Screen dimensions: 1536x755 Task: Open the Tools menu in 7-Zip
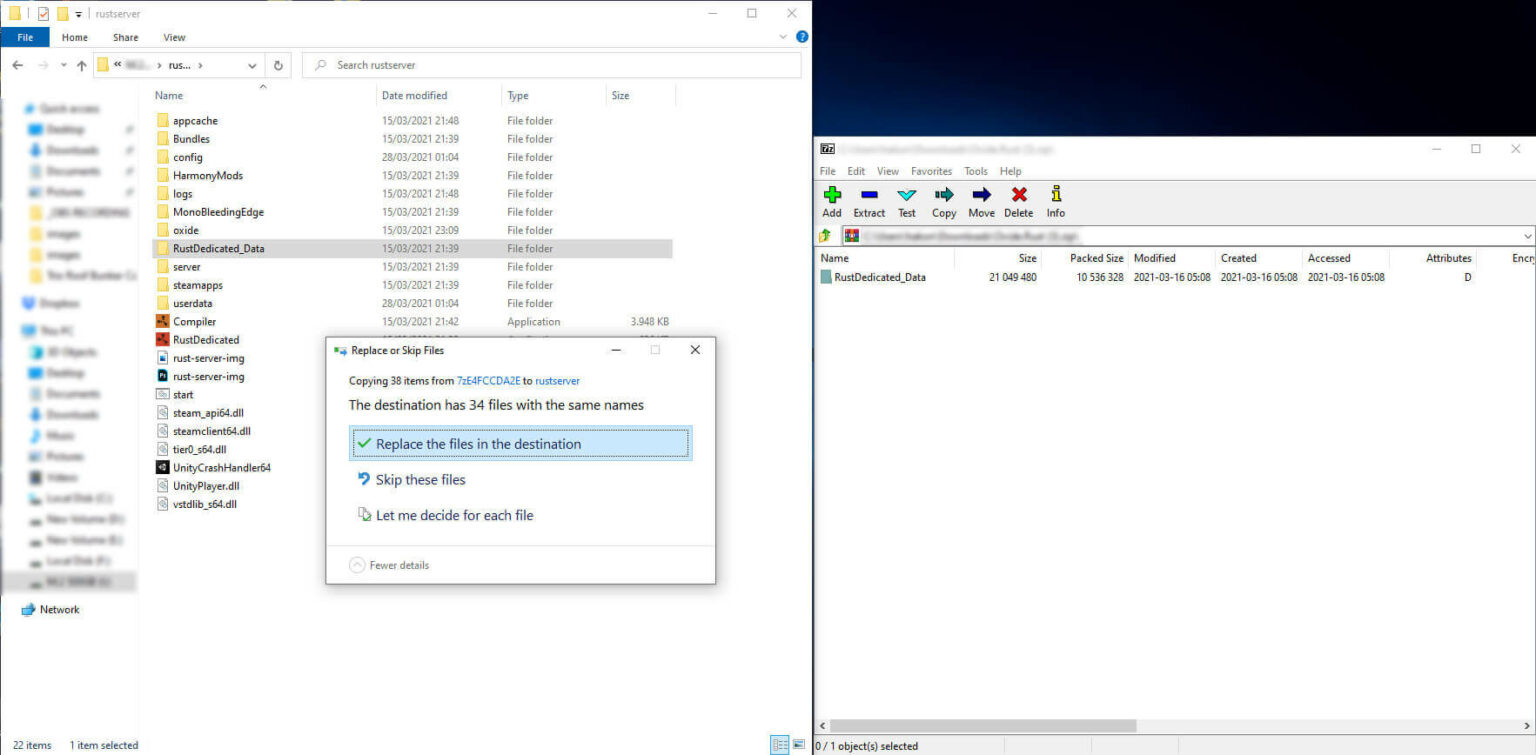(x=975, y=171)
